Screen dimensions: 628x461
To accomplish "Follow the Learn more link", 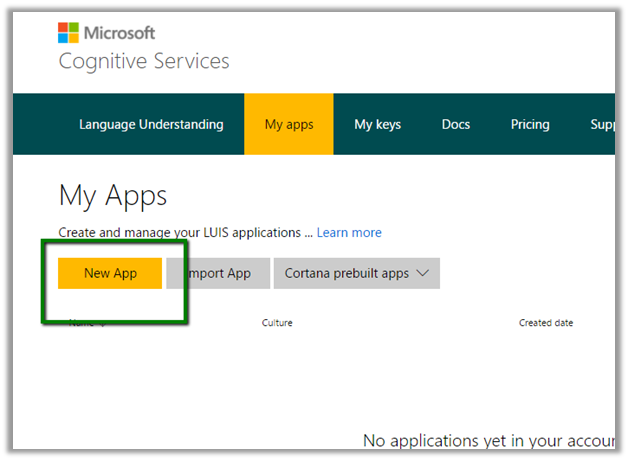I will (x=349, y=233).
